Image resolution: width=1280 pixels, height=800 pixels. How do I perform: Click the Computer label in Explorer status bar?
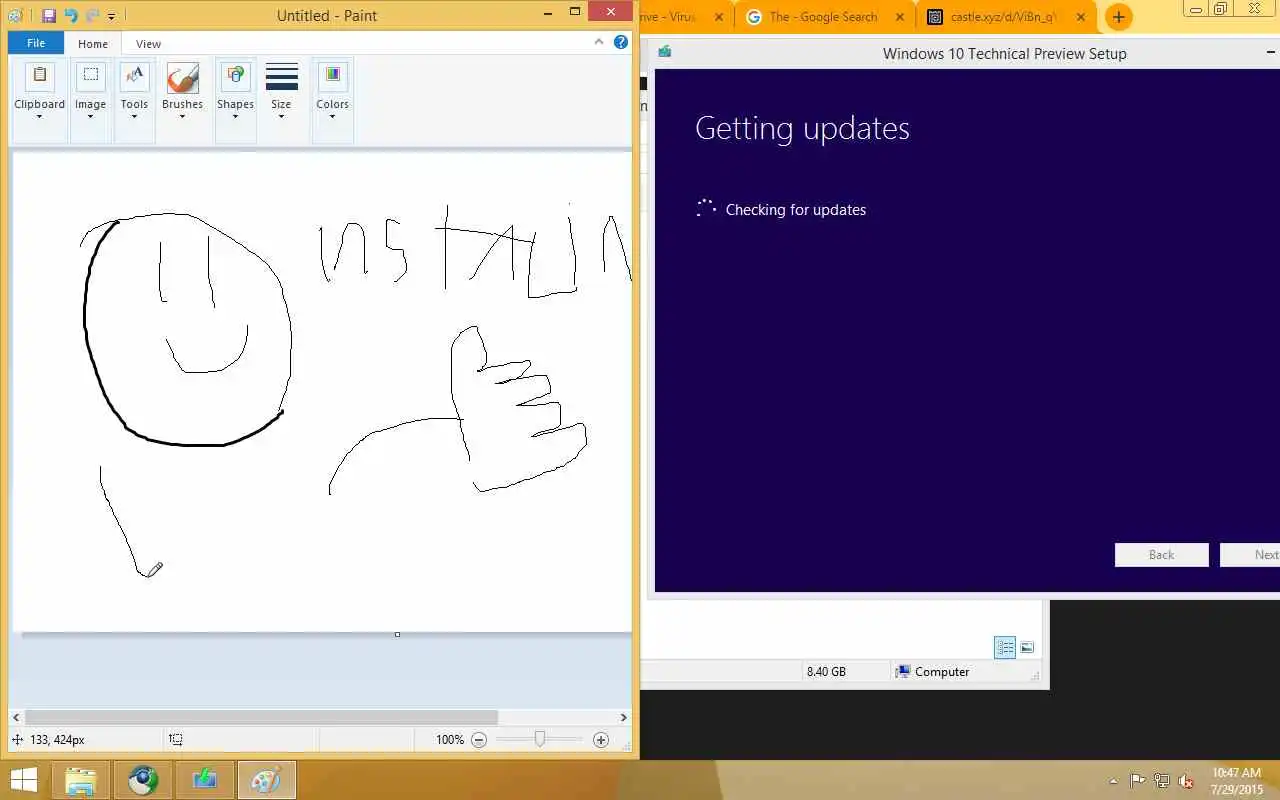pyautogui.click(x=942, y=672)
